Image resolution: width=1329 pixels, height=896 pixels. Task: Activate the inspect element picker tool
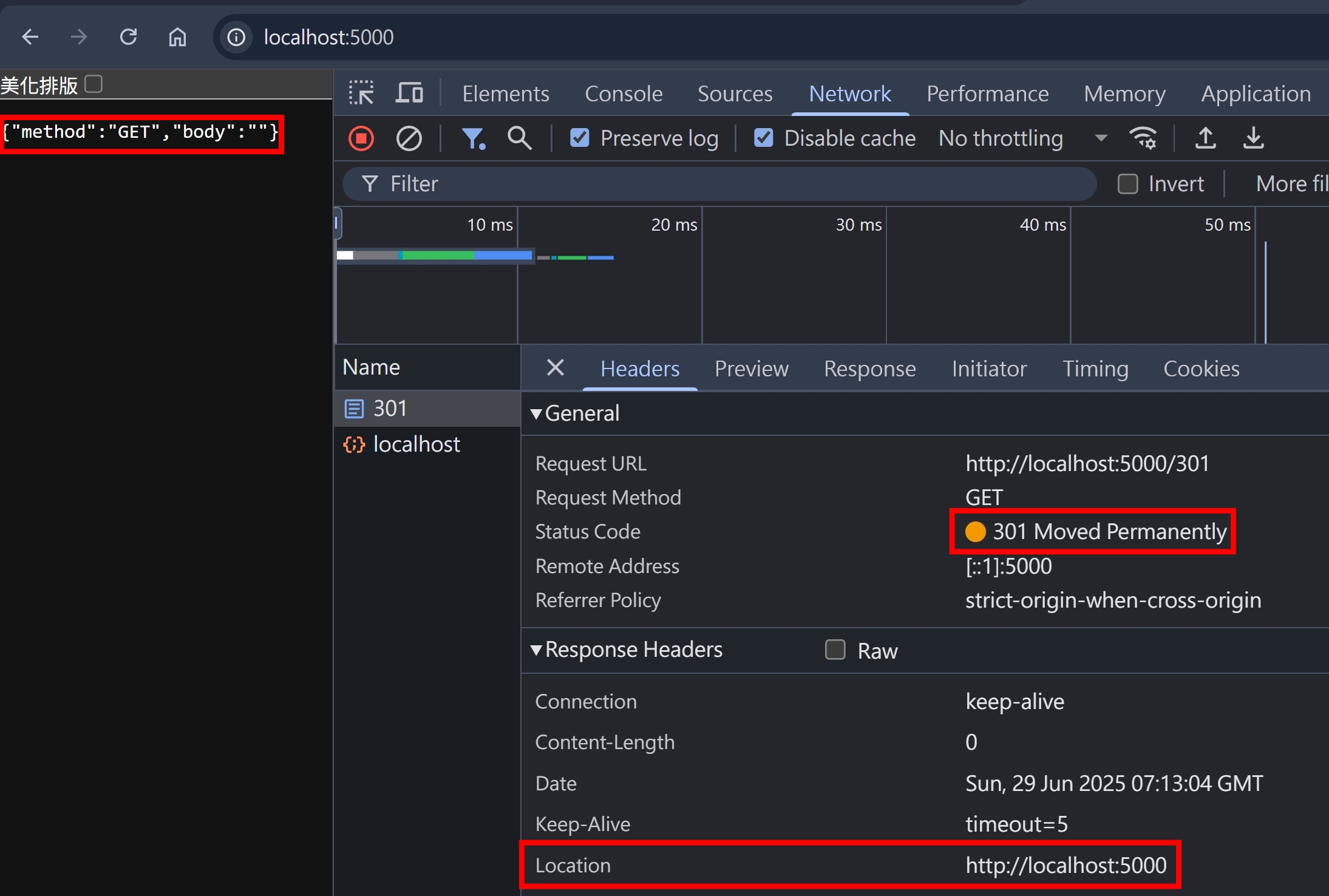point(362,93)
